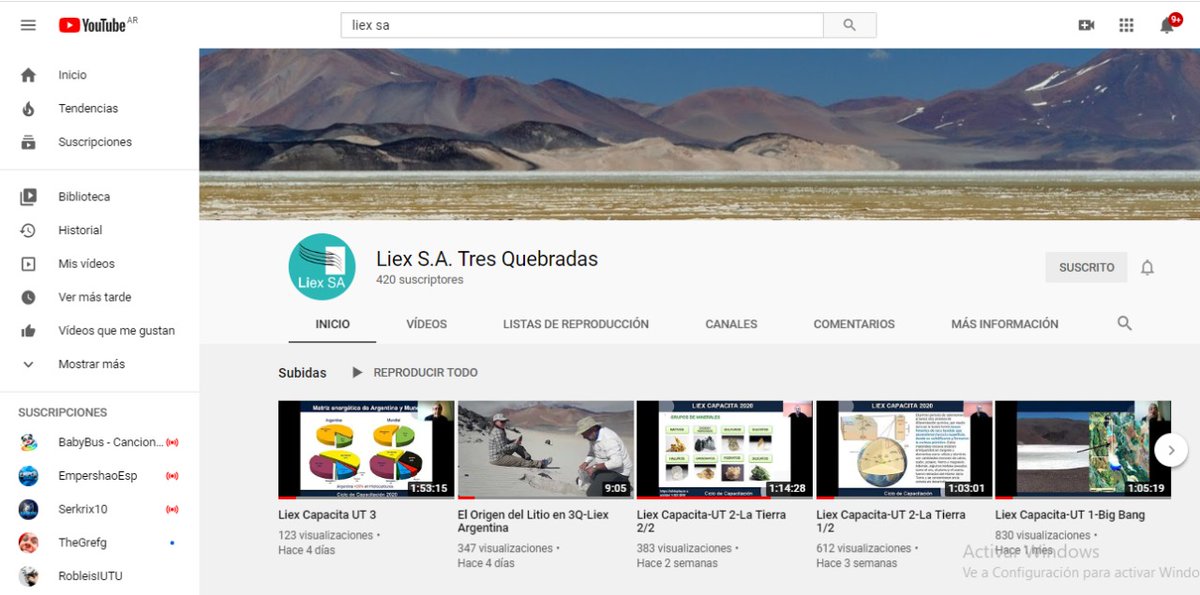Click the TheGrefg channel avatar
This screenshot has height=595, width=1200.
tap(28, 543)
